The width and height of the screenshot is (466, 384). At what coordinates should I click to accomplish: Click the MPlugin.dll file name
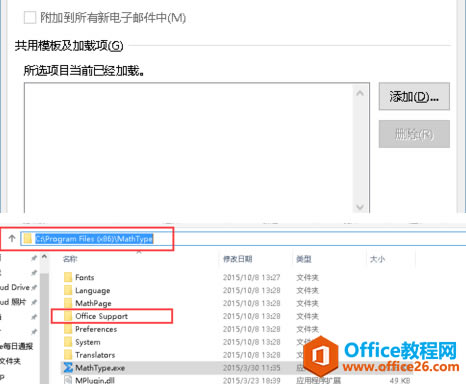[95, 380]
